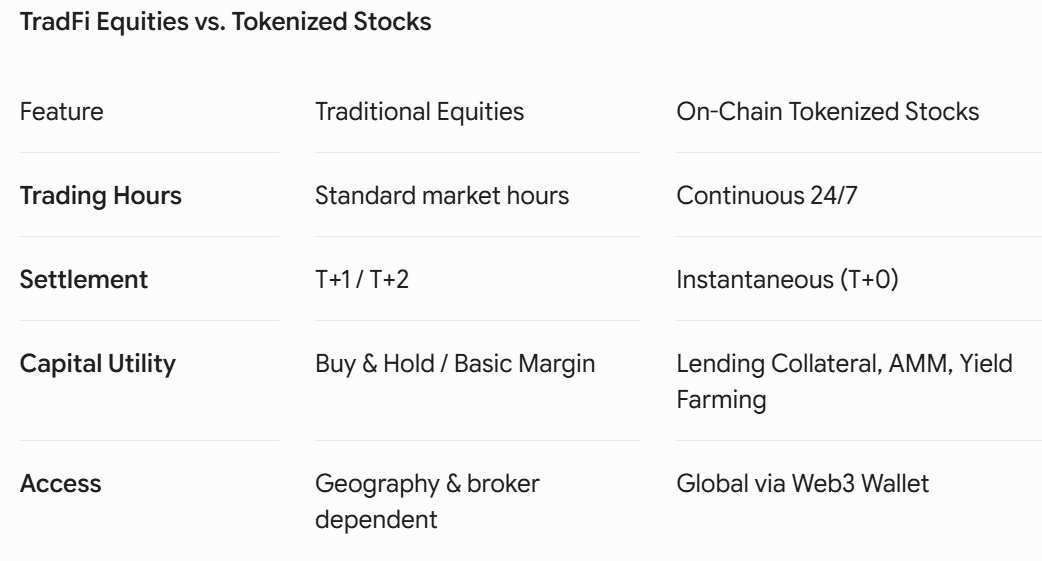The height and width of the screenshot is (561, 1042).
Task: Click the Trading Hours row label
Action: [100, 195]
